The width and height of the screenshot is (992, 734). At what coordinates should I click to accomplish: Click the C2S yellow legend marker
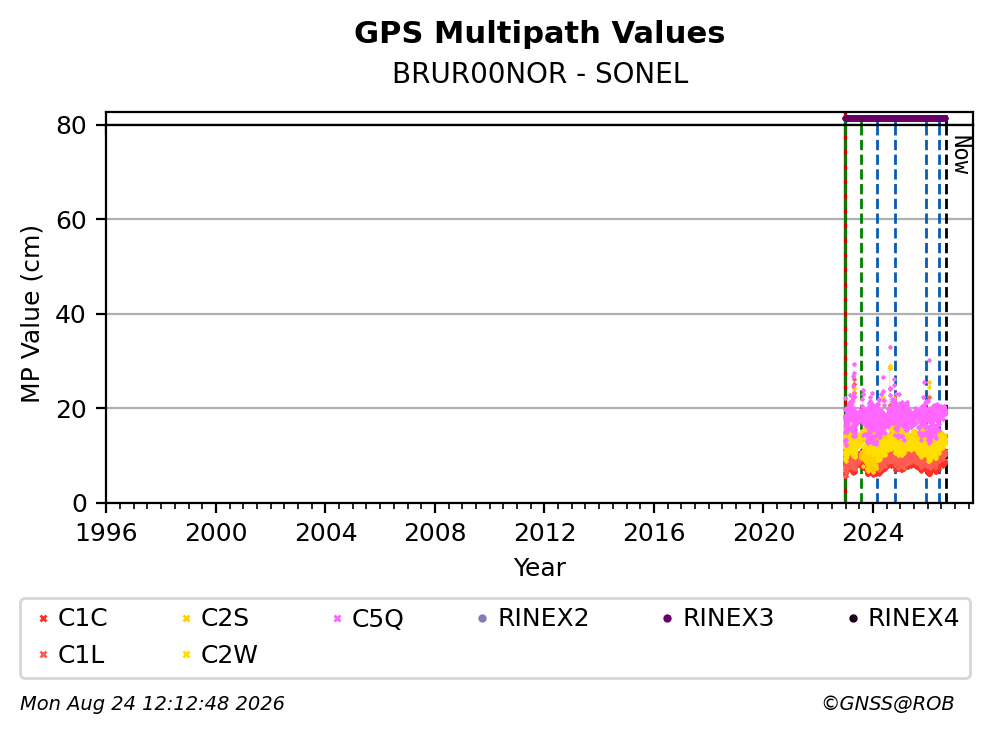click(186, 619)
